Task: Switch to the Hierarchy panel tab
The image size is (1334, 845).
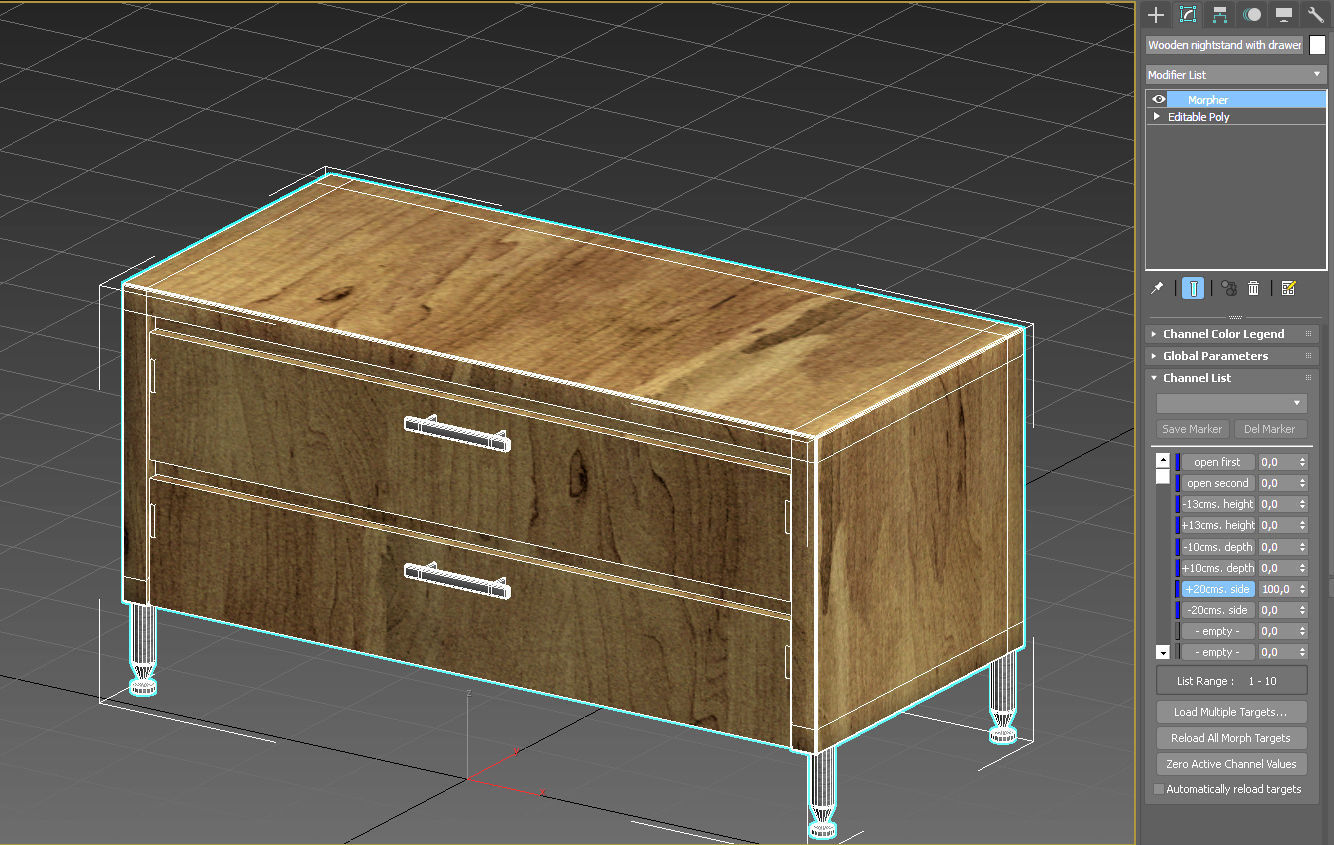Action: point(1220,14)
